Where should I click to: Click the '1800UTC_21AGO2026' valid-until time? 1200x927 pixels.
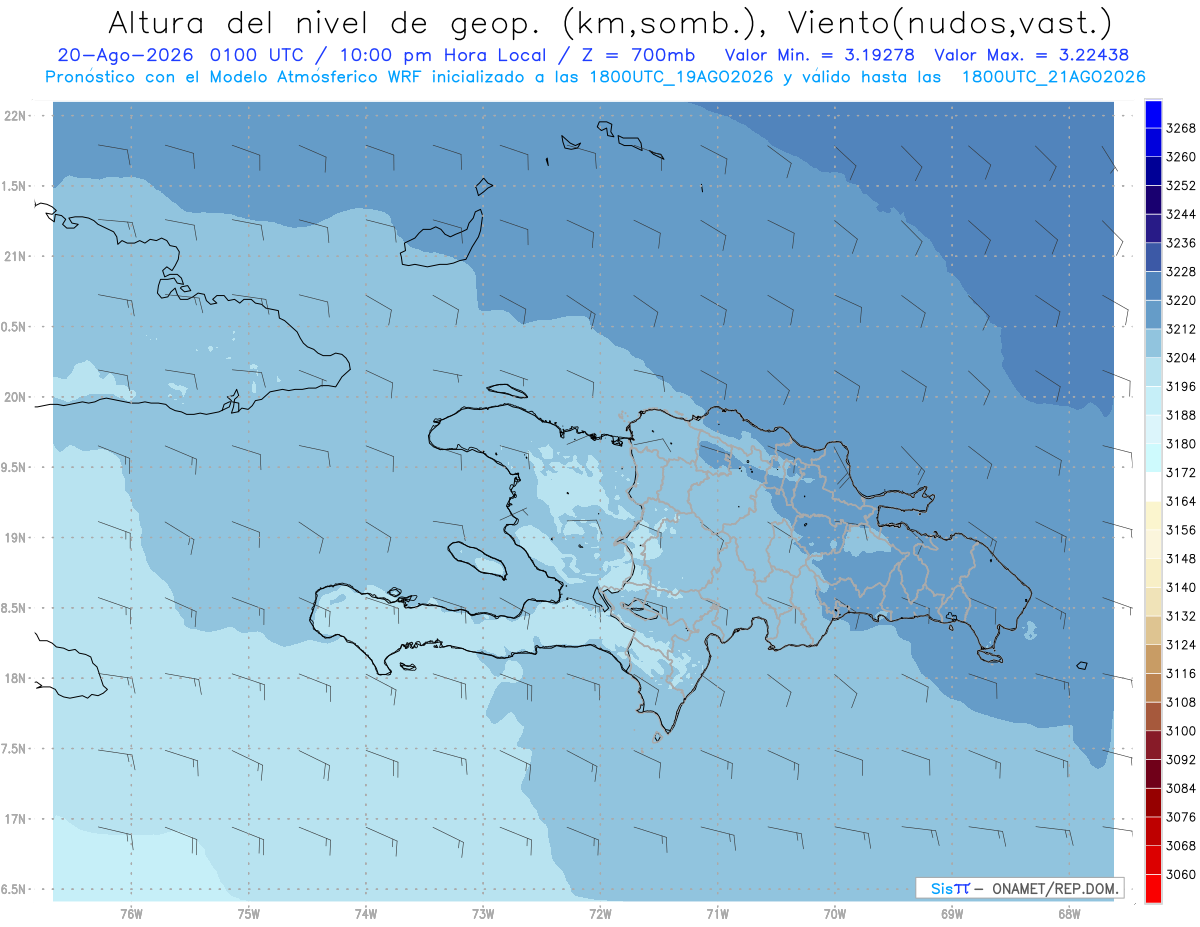[1053, 77]
